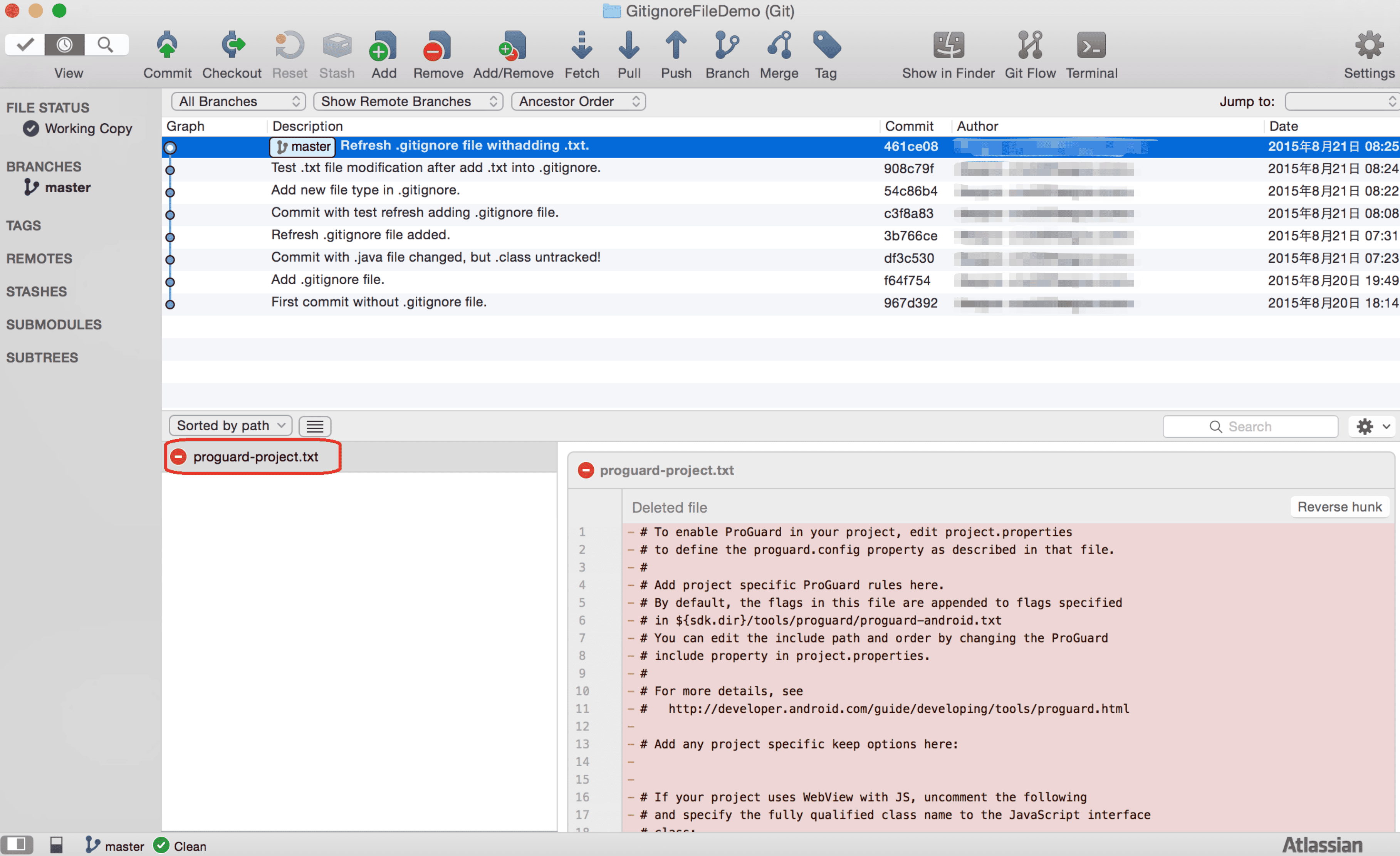The height and width of the screenshot is (856, 1400).
Task: Open the Show Remote Branches dropdown
Action: pos(408,102)
